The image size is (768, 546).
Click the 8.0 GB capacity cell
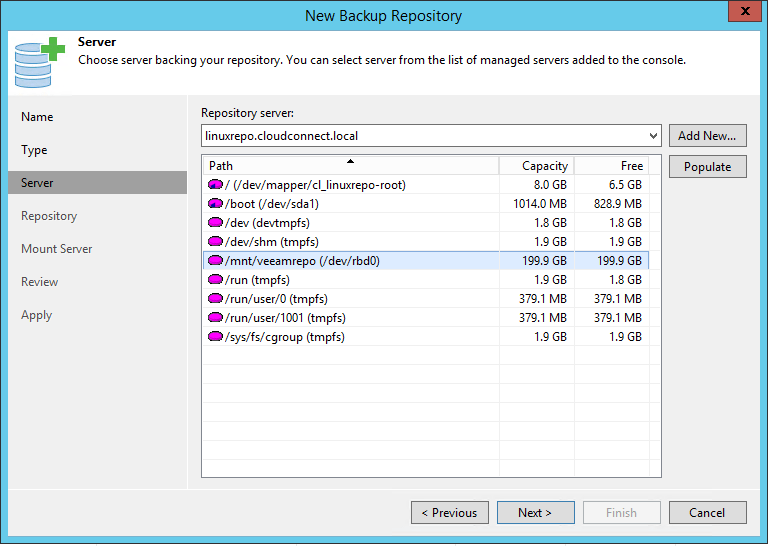(x=550, y=185)
